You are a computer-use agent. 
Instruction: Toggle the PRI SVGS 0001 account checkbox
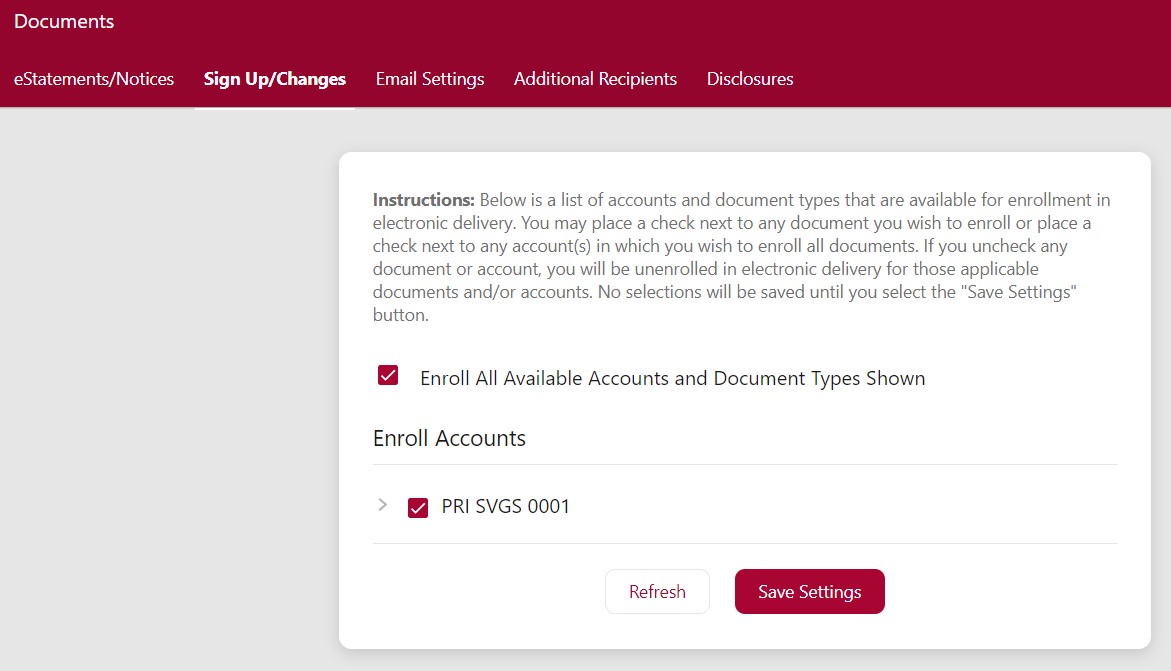point(418,508)
